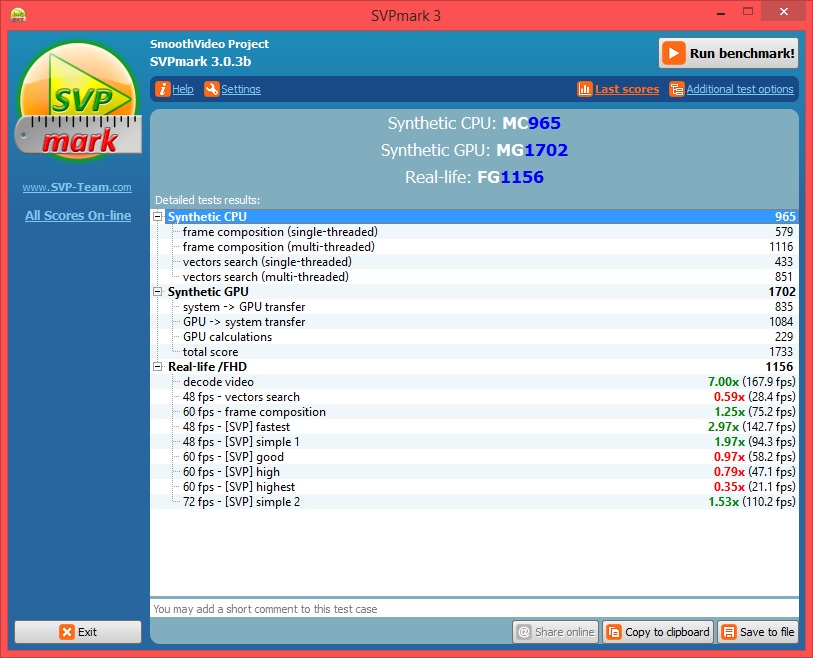Click the Help info icon
The height and width of the screenshot is (658, 813).
pyautogui.click(x=163, y=89)
